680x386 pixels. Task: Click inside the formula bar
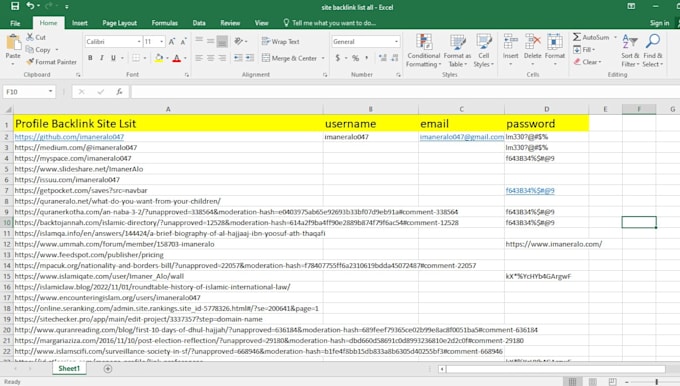[x=405, y=92]
